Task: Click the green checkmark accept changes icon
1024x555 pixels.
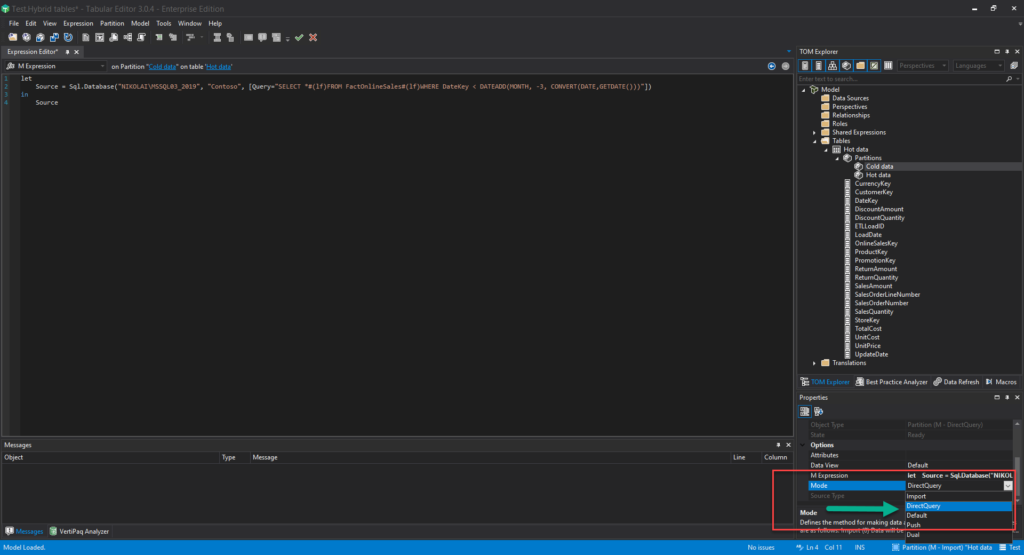Action: point(299,37)
